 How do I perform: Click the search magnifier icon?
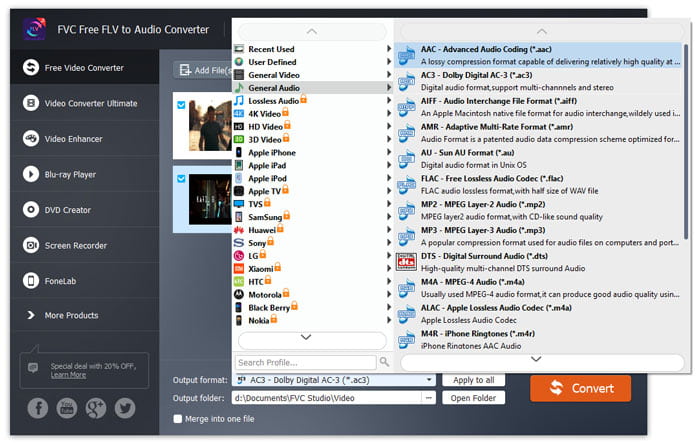[x=384, y=362]
